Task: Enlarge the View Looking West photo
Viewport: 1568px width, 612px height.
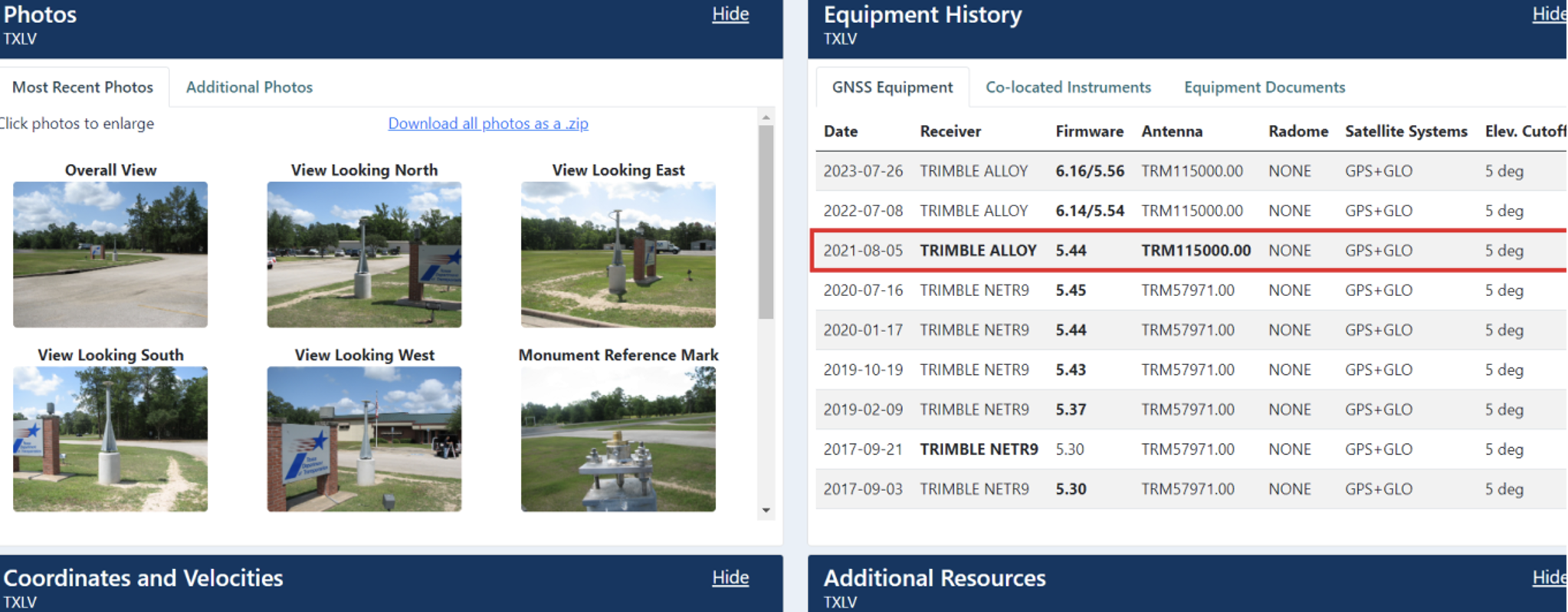Action: point(364,439)
